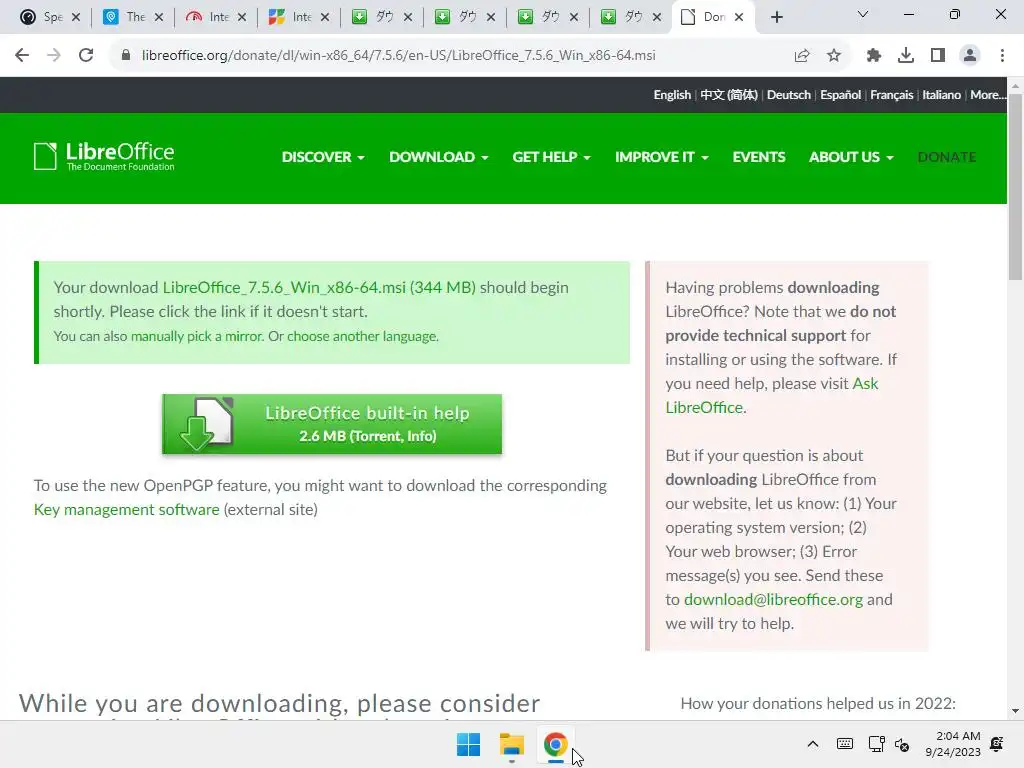Toggle the browser side panel icon
This screenshot has width=1024, height=768.
938,56
